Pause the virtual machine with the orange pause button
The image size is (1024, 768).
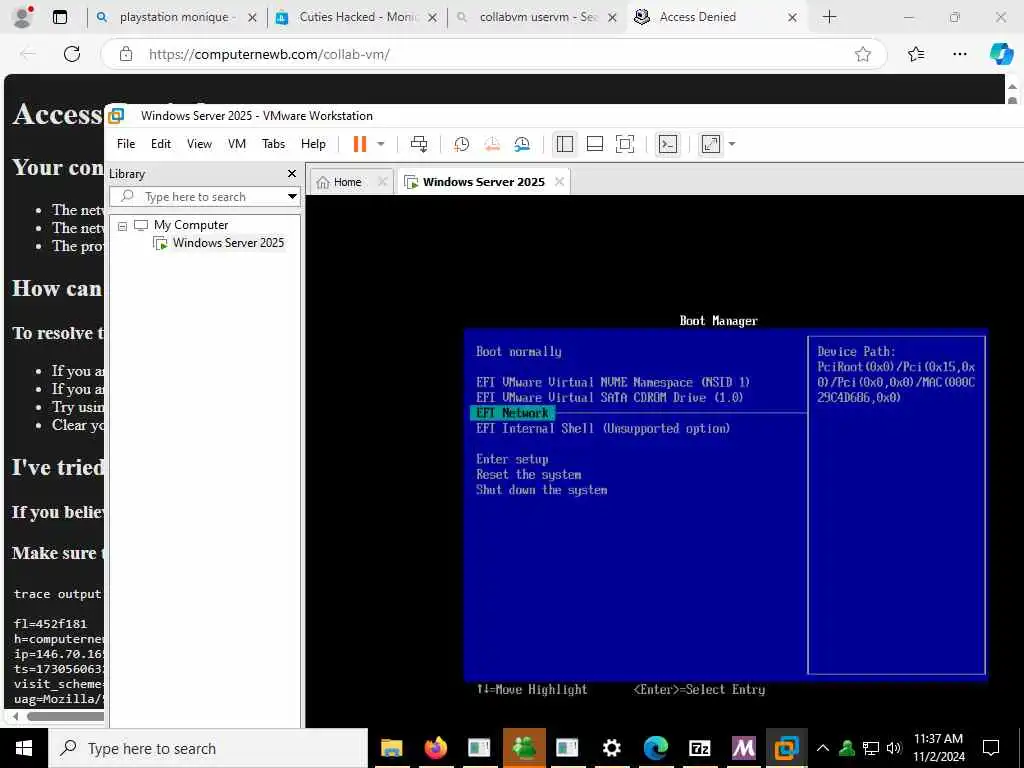(359, 144)
